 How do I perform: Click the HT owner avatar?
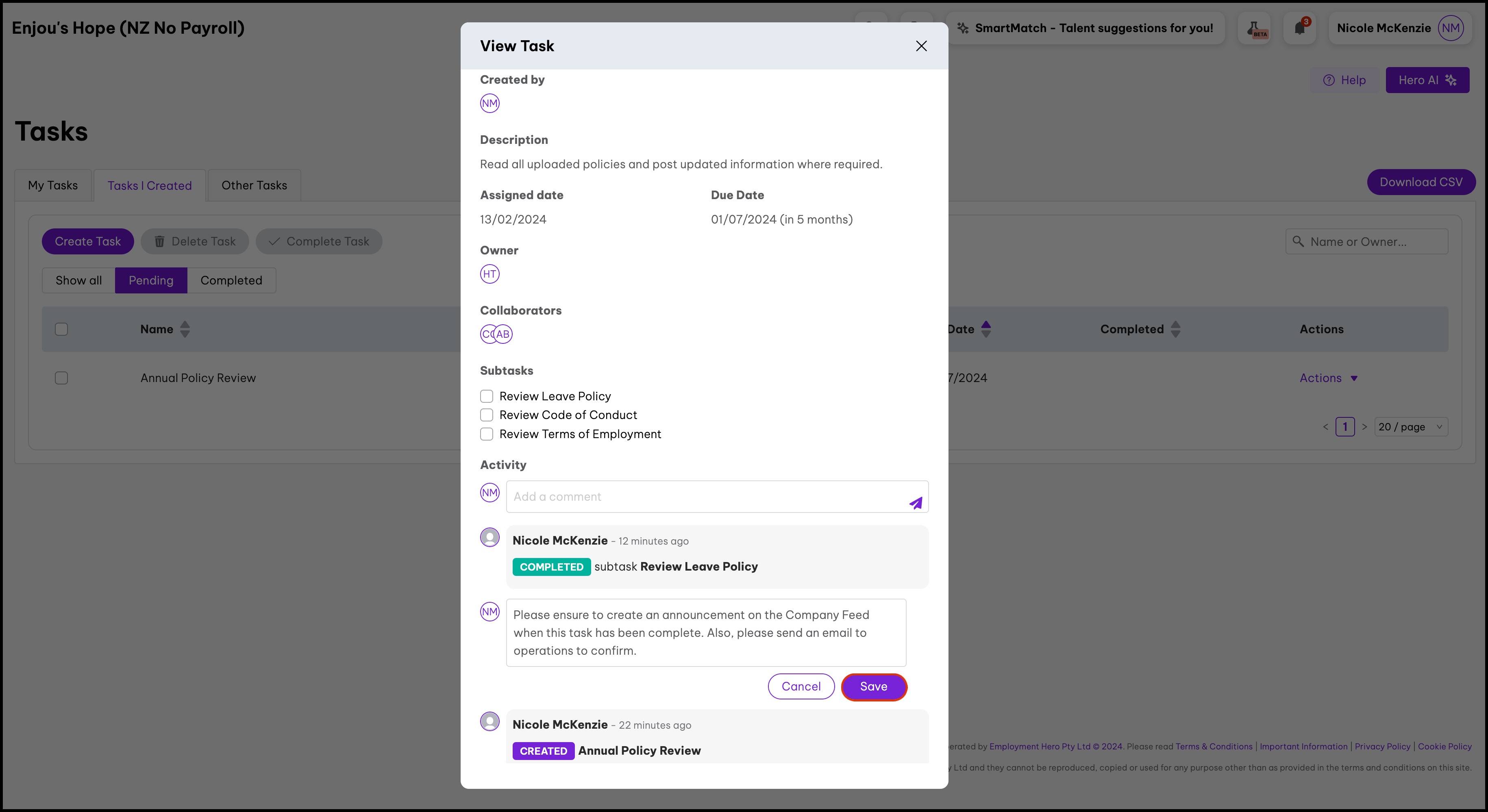coord(489,274)
